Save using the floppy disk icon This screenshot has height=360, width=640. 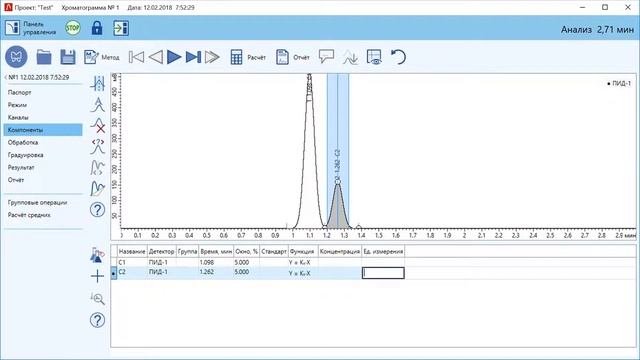pos(68,57)
